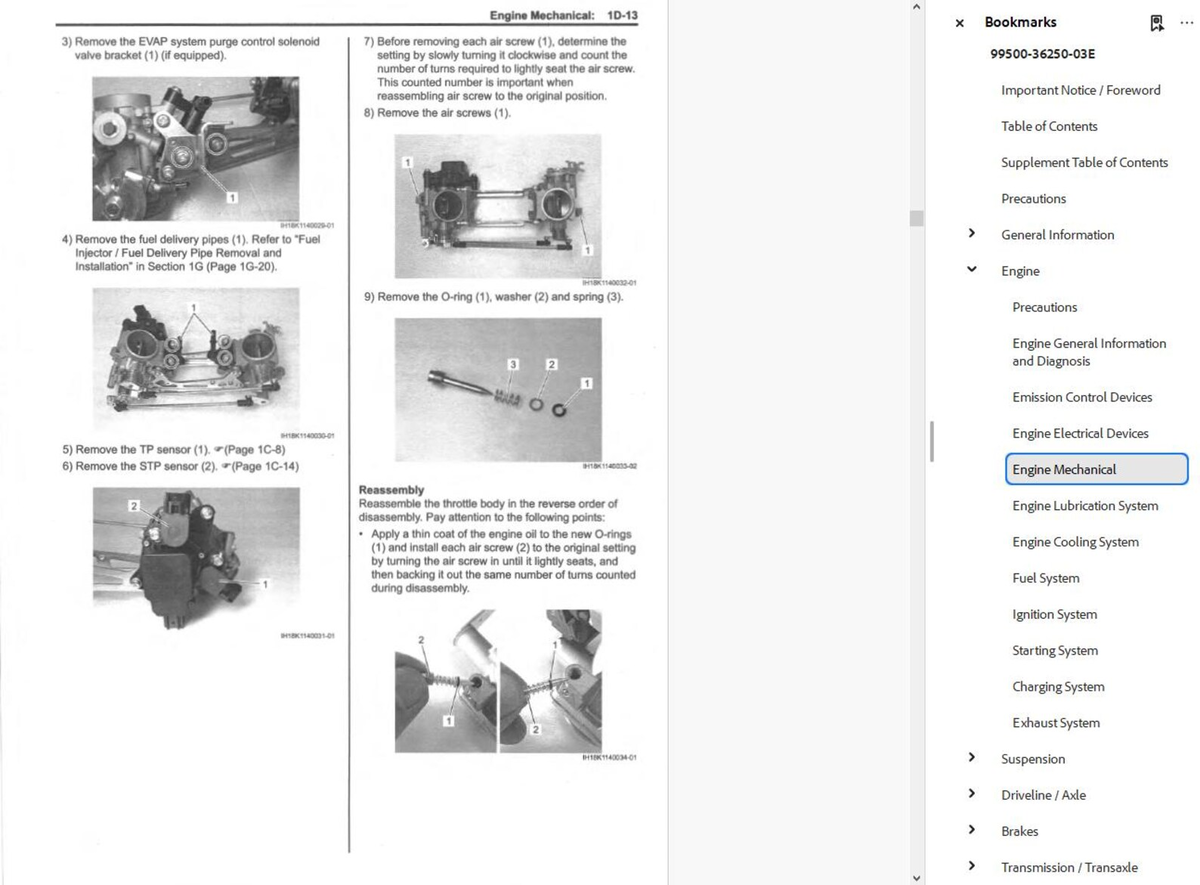This screenshot has height=885, width=1200.
Task: Collapse the Engine bookmark section
Action: click(971, 270)
